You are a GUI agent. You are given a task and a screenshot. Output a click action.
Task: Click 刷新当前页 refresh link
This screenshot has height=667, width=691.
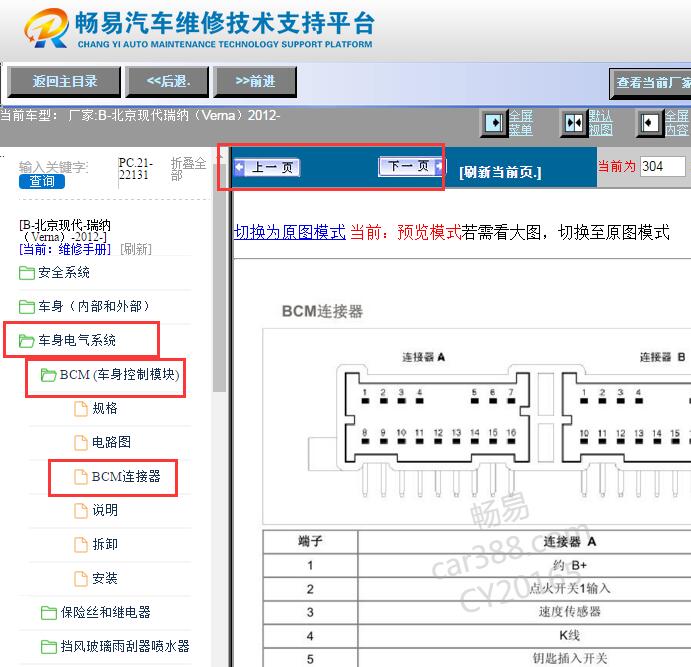point(500,172)
